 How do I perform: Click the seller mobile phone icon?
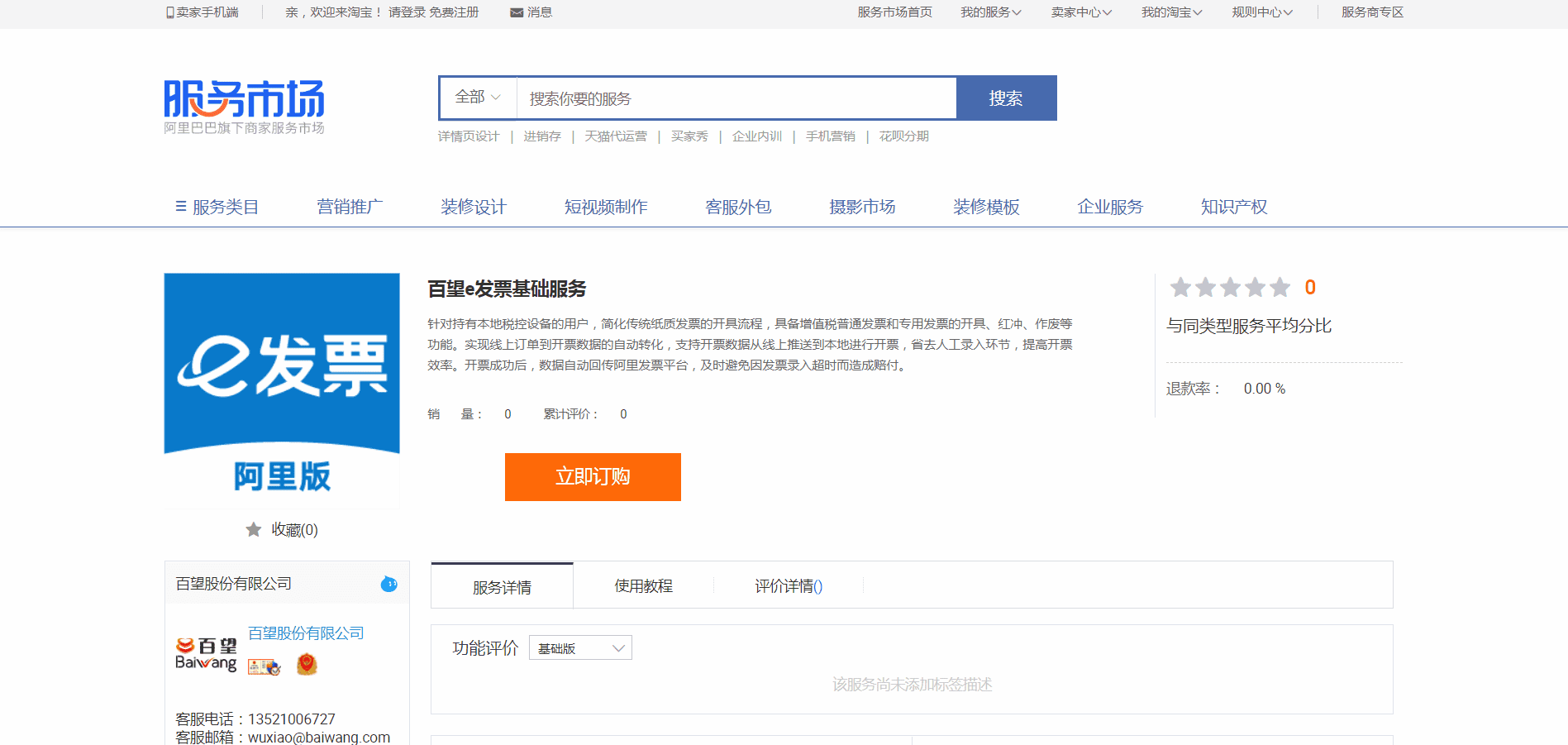[x=170, y=12]
